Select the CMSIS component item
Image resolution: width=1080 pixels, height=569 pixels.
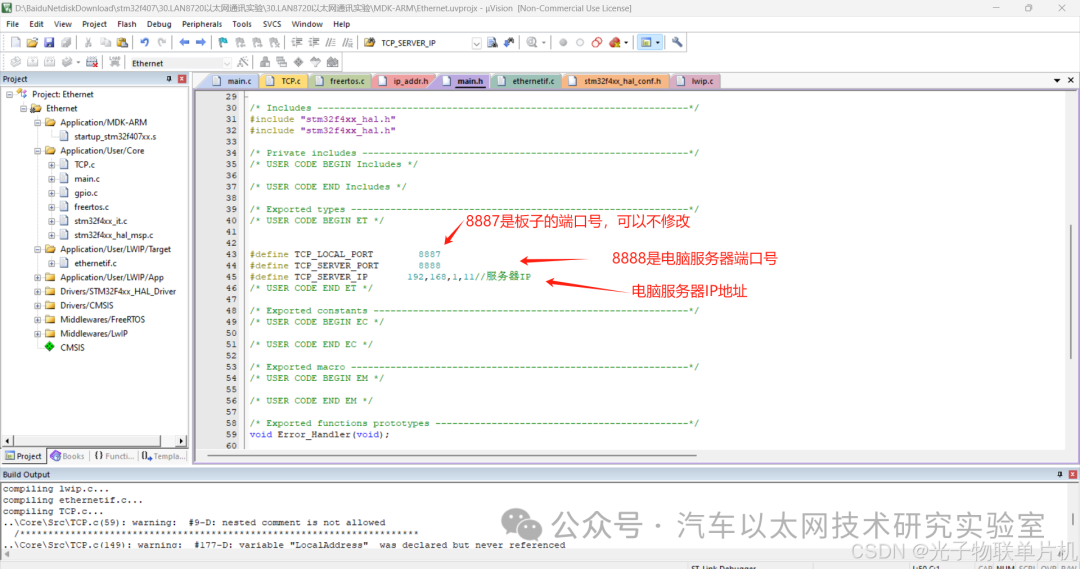coord(72,348)
